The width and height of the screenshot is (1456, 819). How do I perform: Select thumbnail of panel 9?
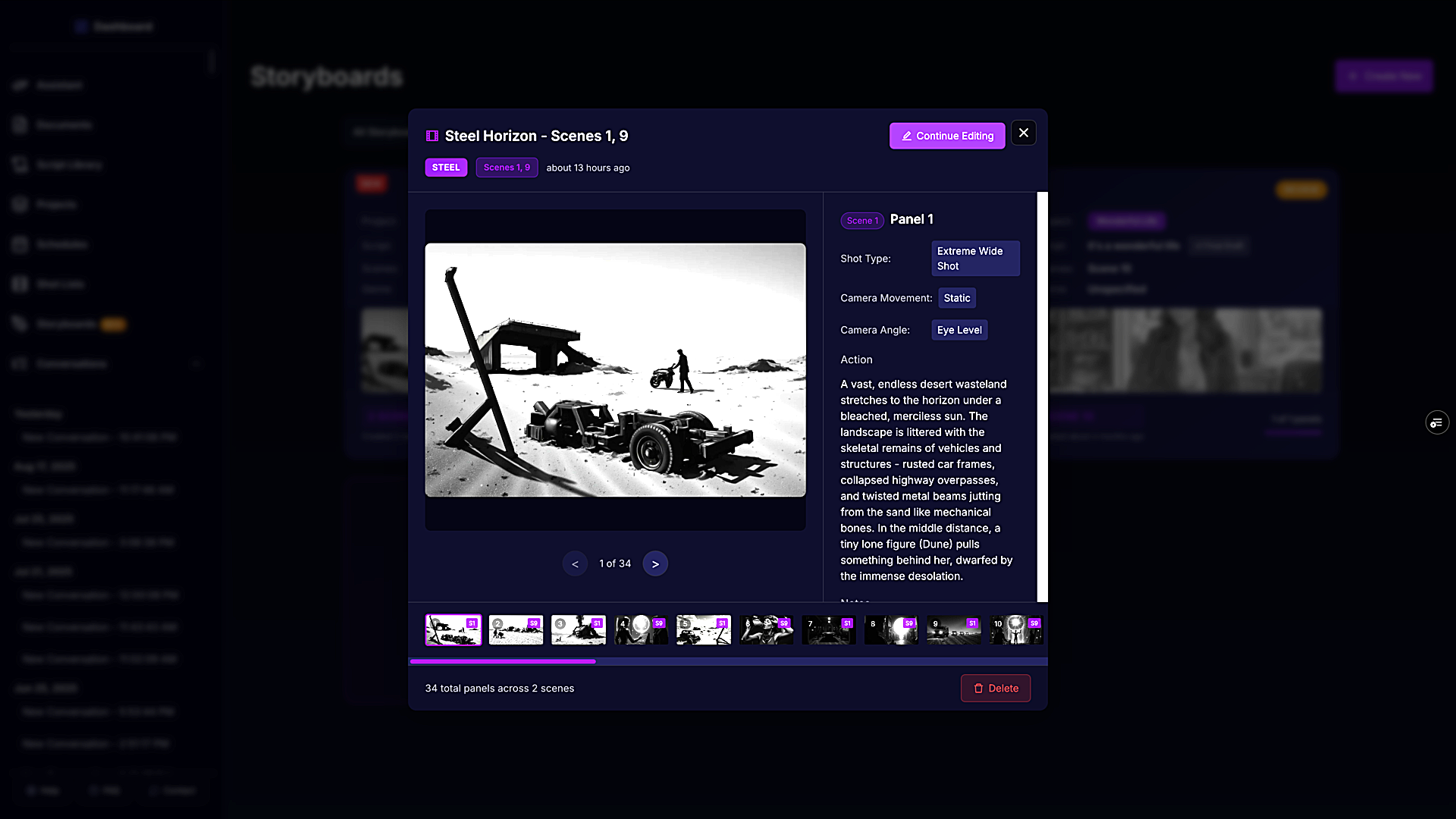954,630
